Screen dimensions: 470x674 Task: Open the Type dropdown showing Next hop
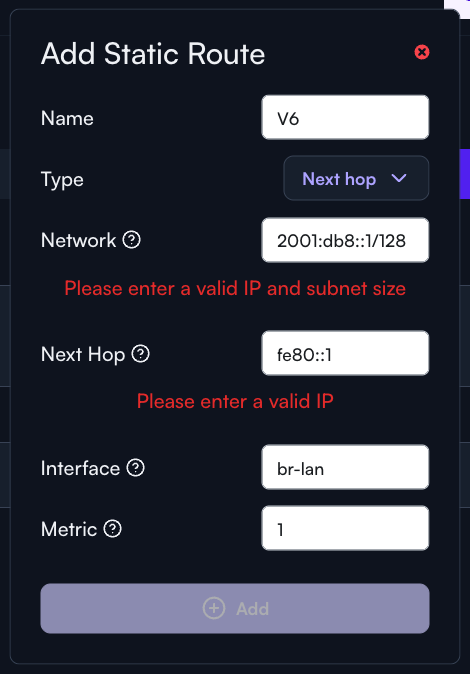coord(356,178)
